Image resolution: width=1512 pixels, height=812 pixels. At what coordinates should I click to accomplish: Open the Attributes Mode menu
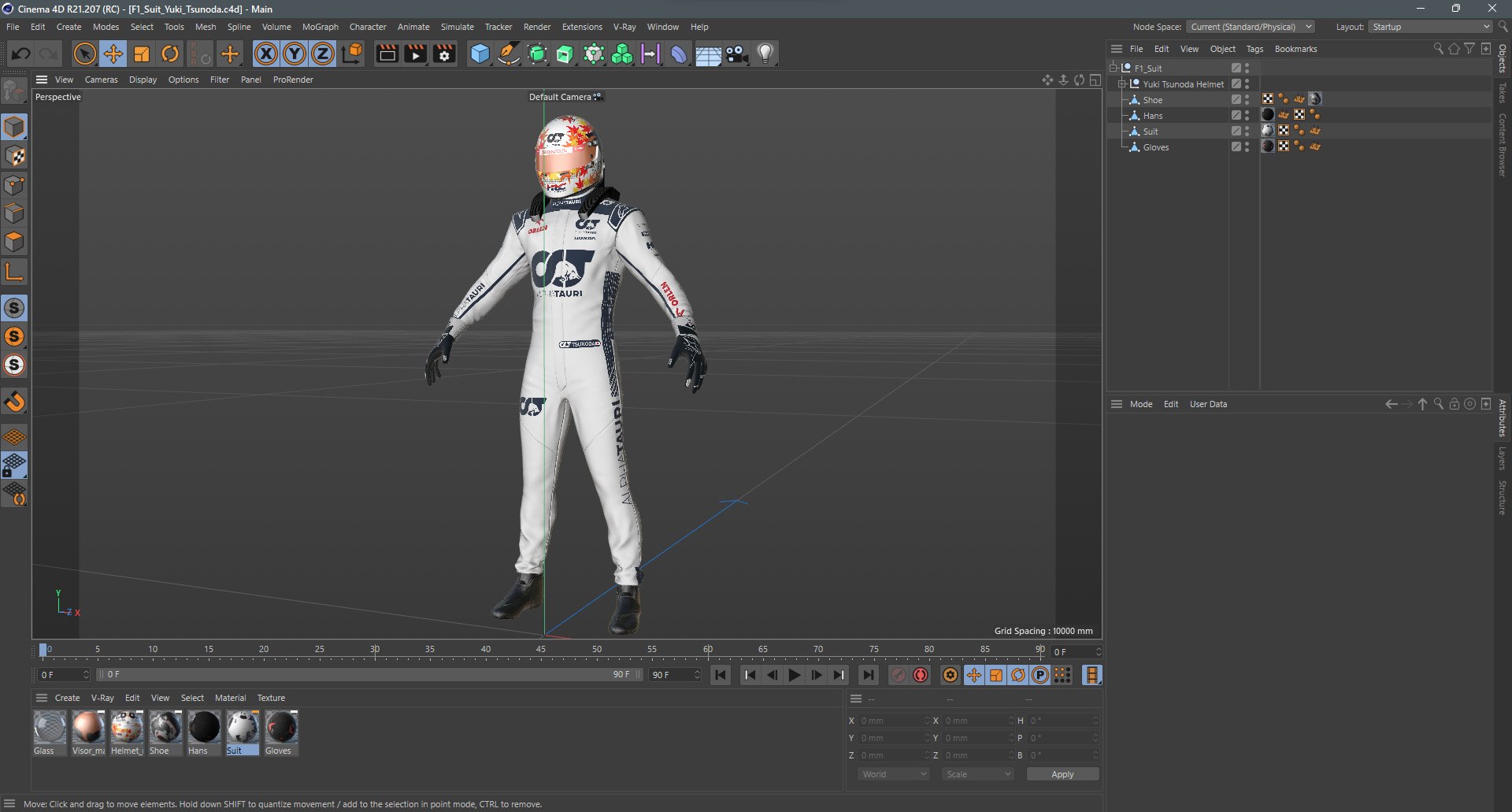pyautogui.click(x=1140, y=404)
